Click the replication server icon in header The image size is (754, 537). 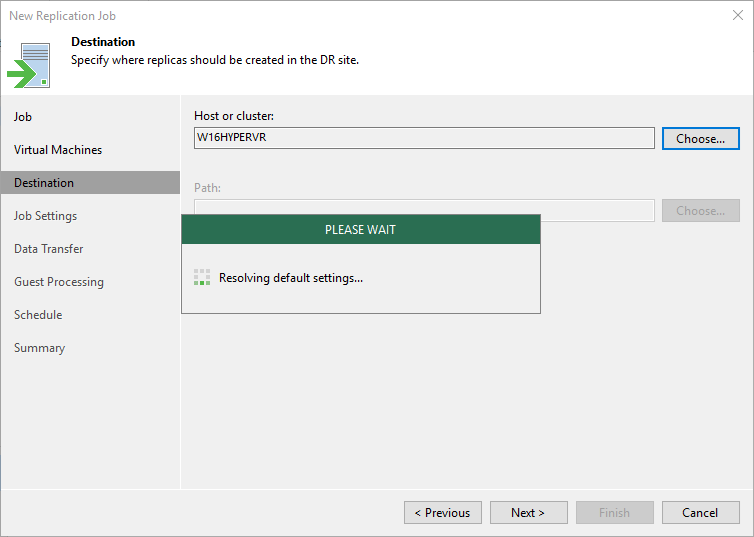point(29,65)
